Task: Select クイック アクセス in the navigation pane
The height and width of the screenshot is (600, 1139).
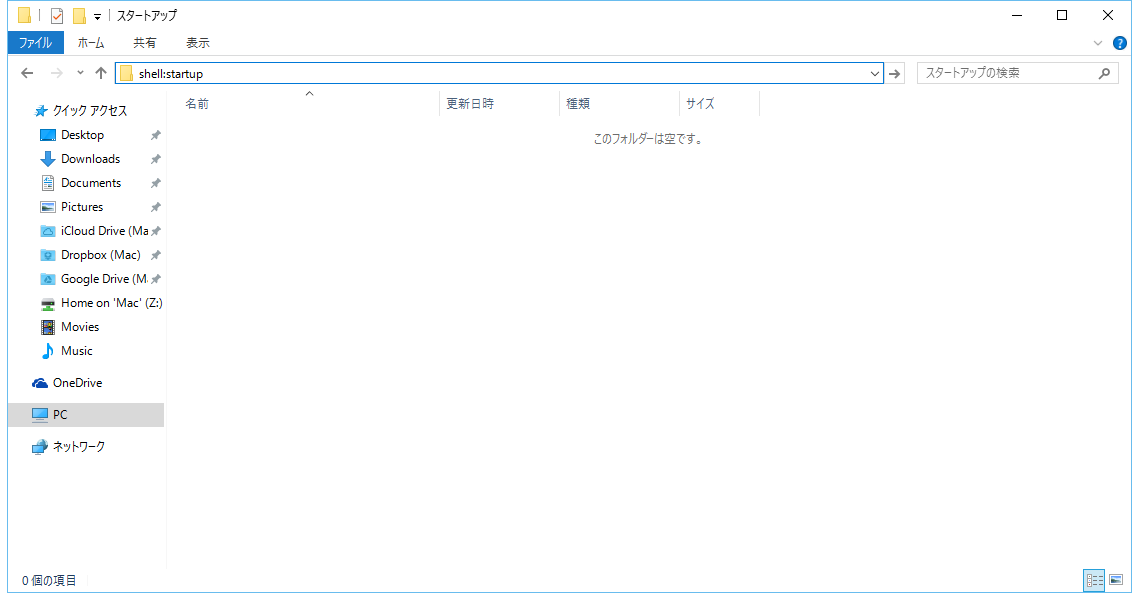Action: (90, 110)
